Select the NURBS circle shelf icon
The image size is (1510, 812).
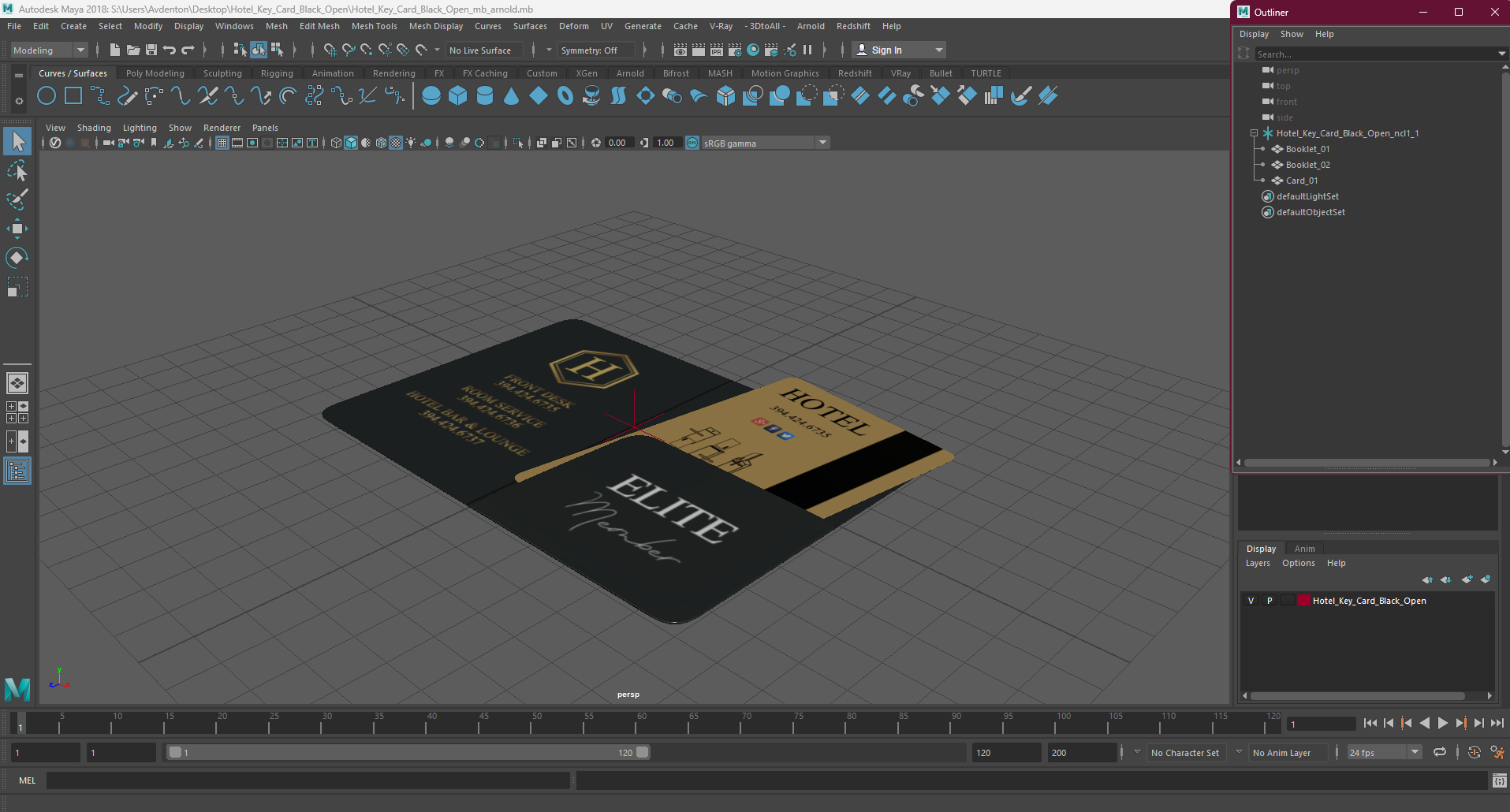(47, 96)
